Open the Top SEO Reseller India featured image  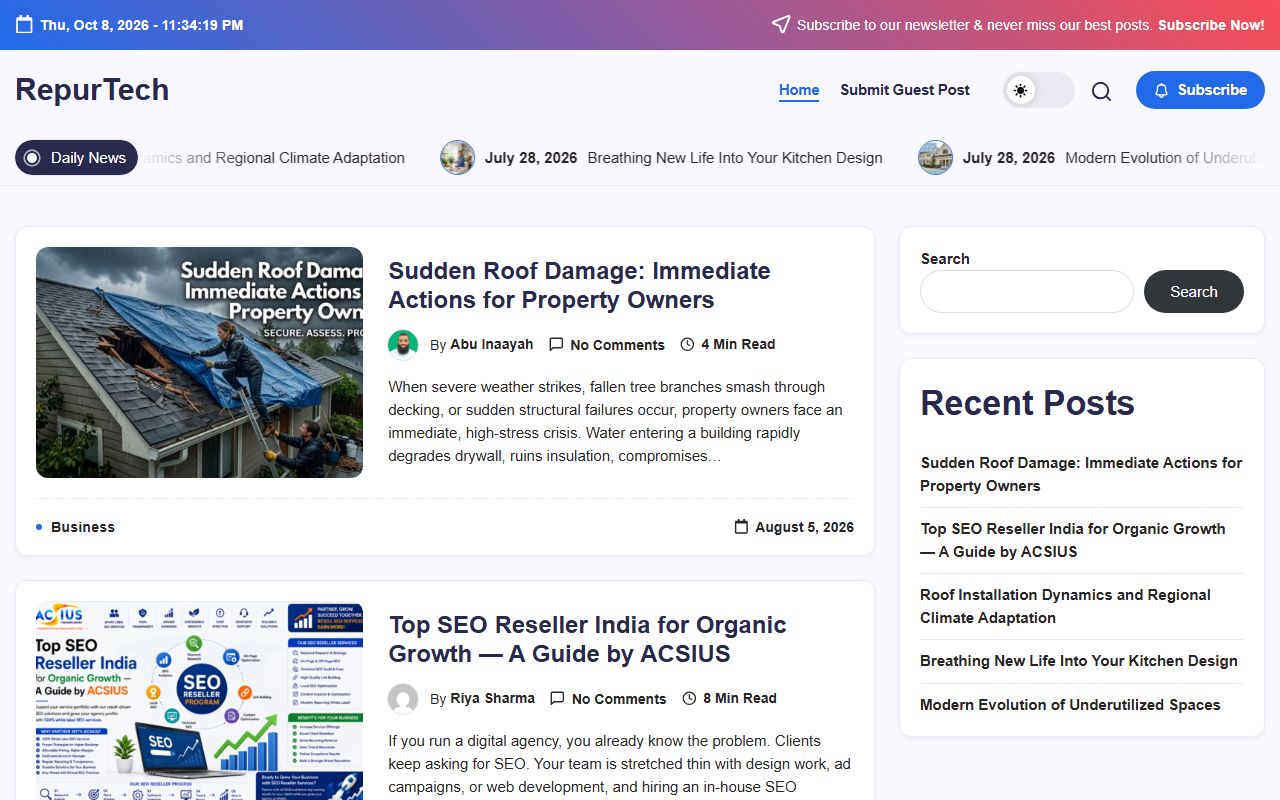[x=199, y=701]
